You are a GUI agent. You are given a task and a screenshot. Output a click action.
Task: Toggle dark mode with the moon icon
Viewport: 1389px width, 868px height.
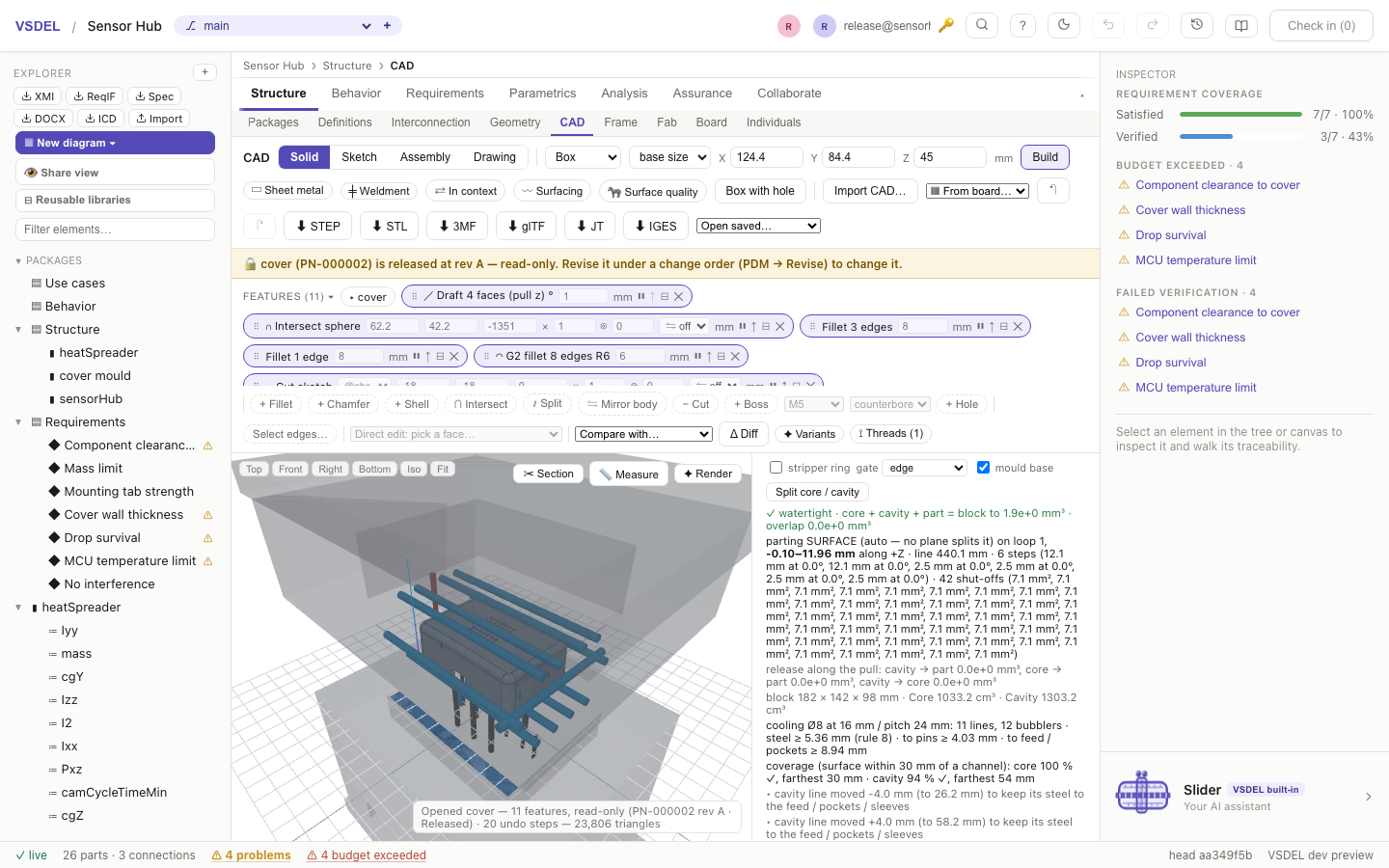click(x=1064, y=26)
